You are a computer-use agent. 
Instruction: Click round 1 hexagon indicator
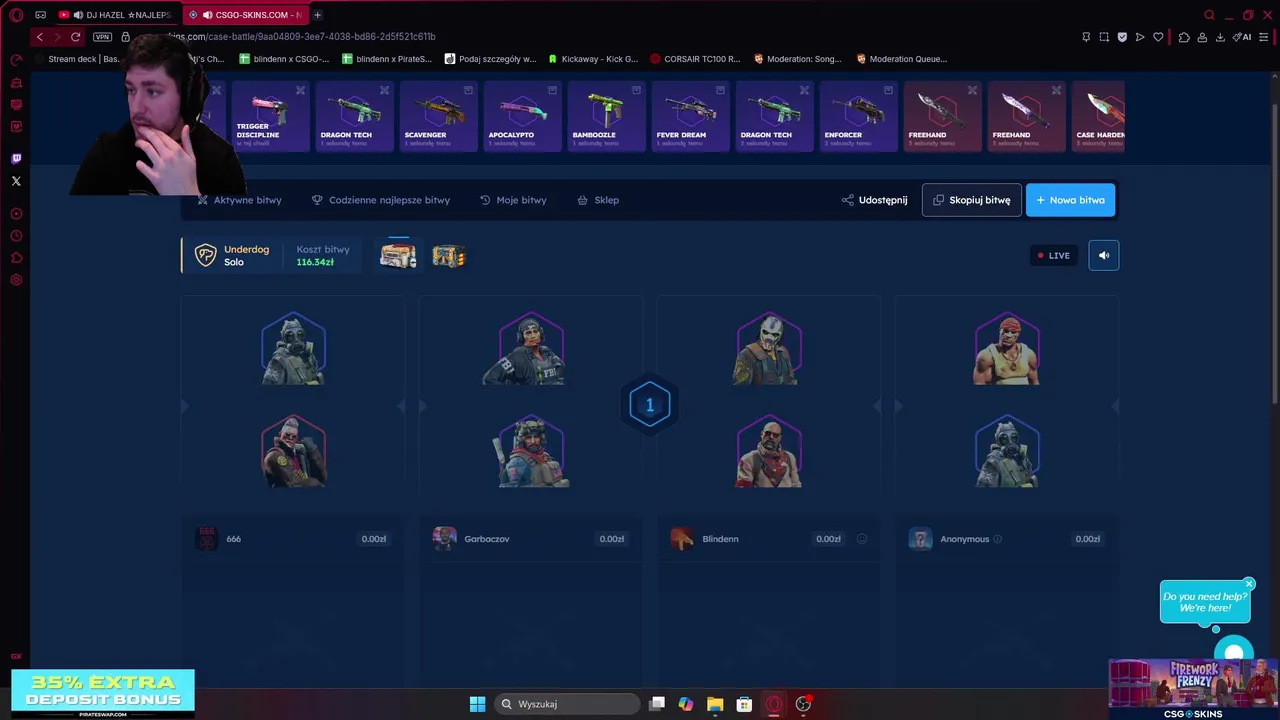click(x=649, y=405)
